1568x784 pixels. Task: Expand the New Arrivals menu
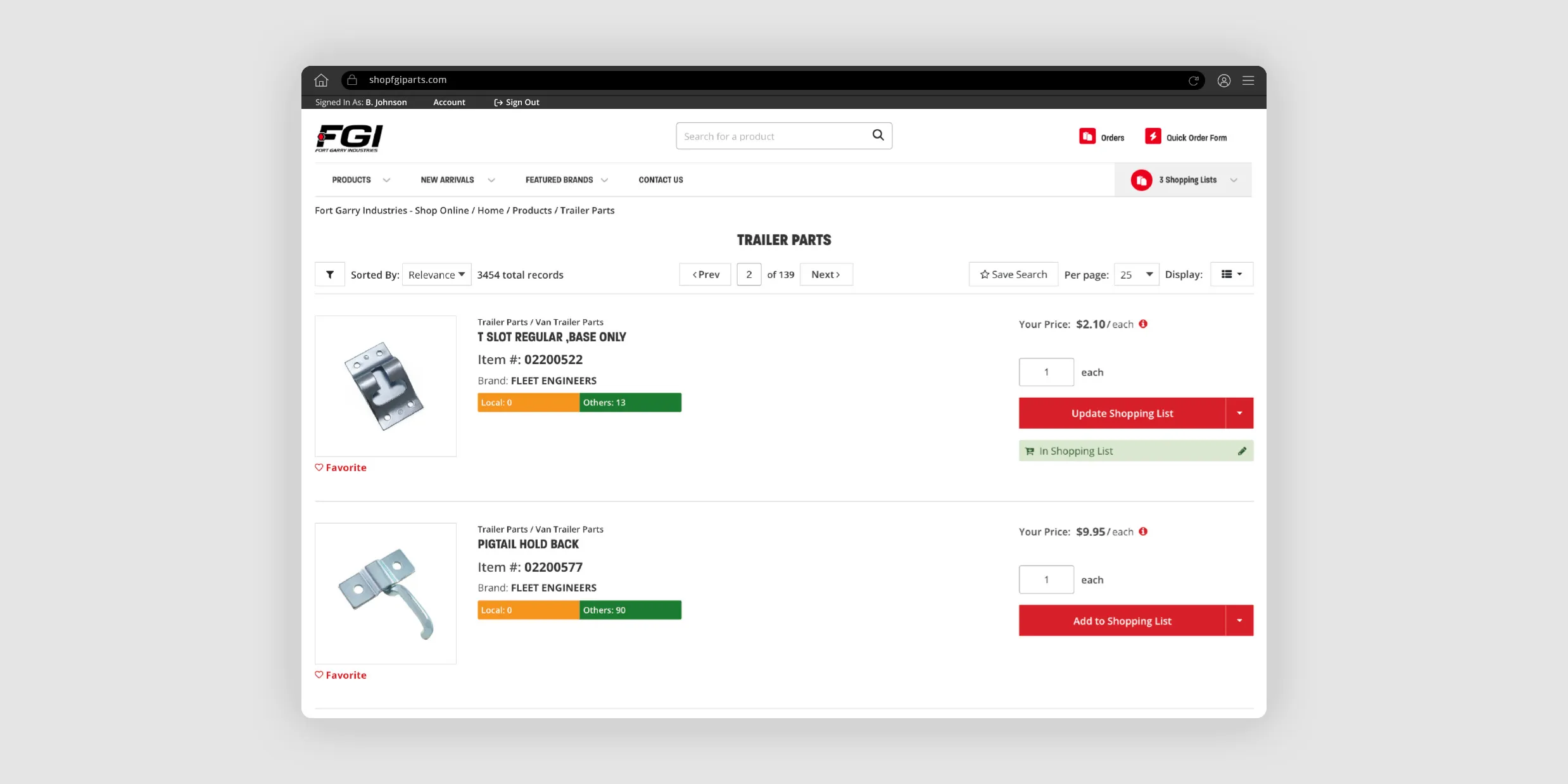tap(457, 180)
